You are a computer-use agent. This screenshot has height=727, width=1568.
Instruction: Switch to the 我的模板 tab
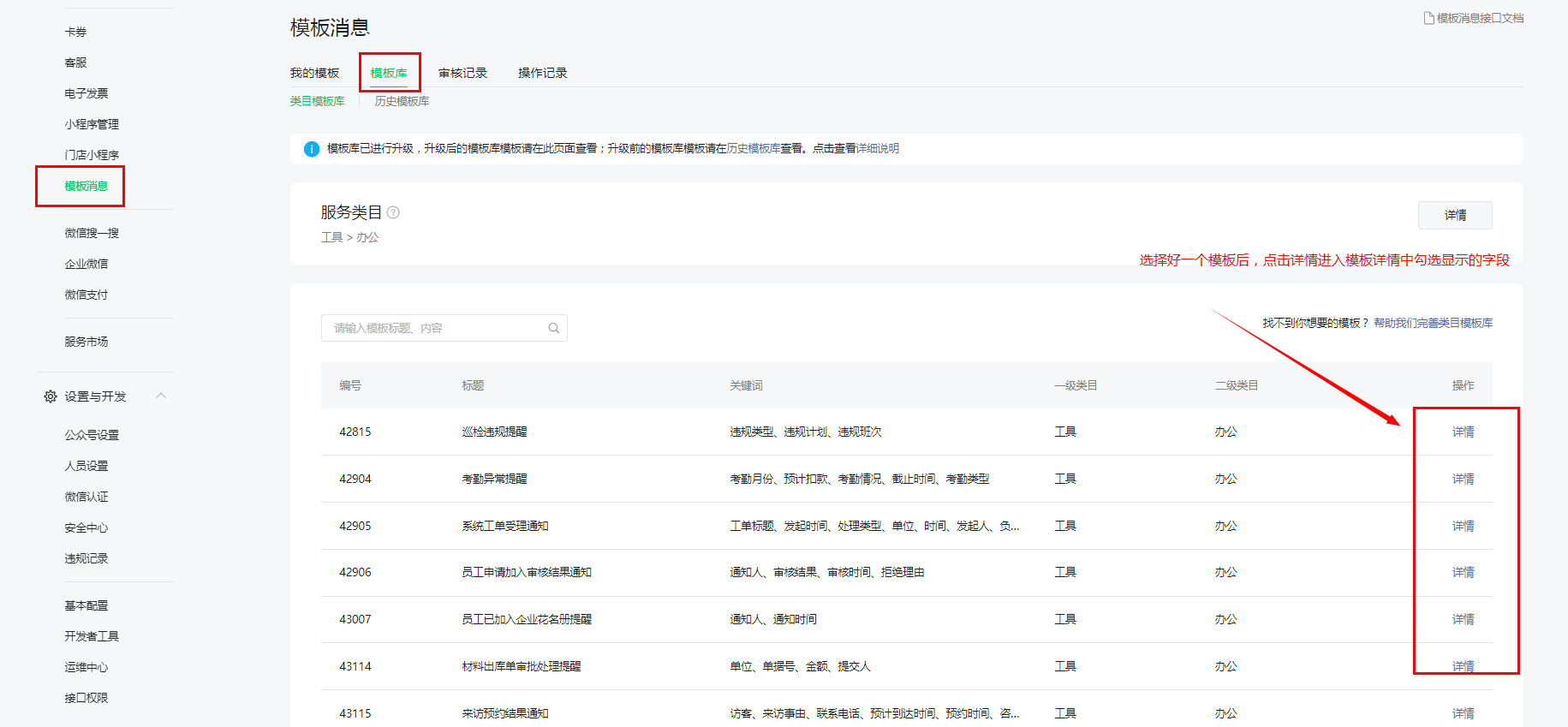314,73
